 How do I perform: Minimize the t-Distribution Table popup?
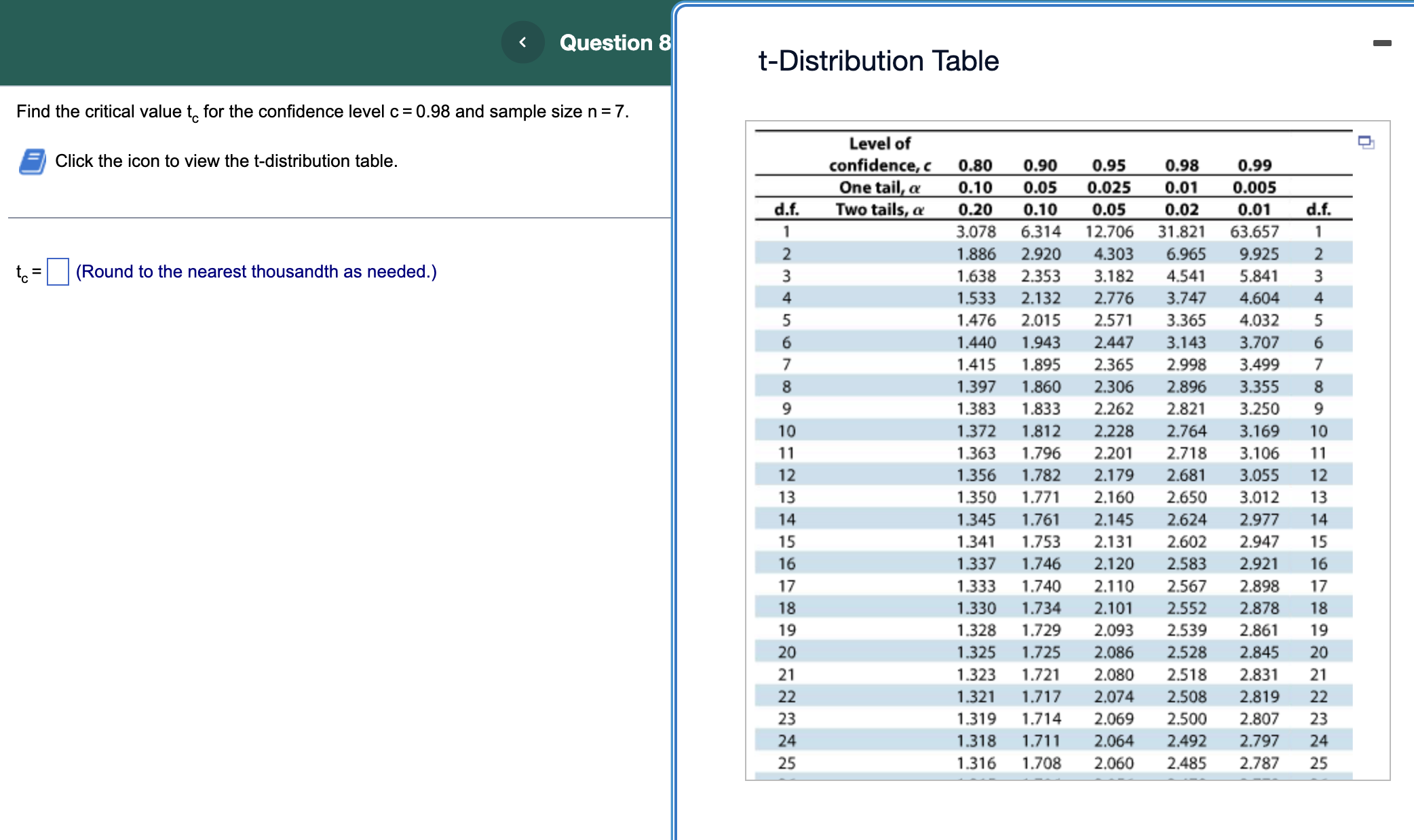[1381, 43]
